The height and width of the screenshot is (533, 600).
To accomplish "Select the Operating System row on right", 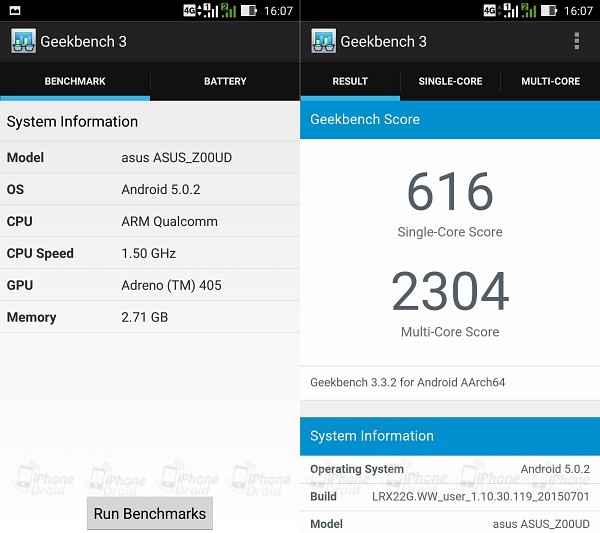I will (450, 469).
